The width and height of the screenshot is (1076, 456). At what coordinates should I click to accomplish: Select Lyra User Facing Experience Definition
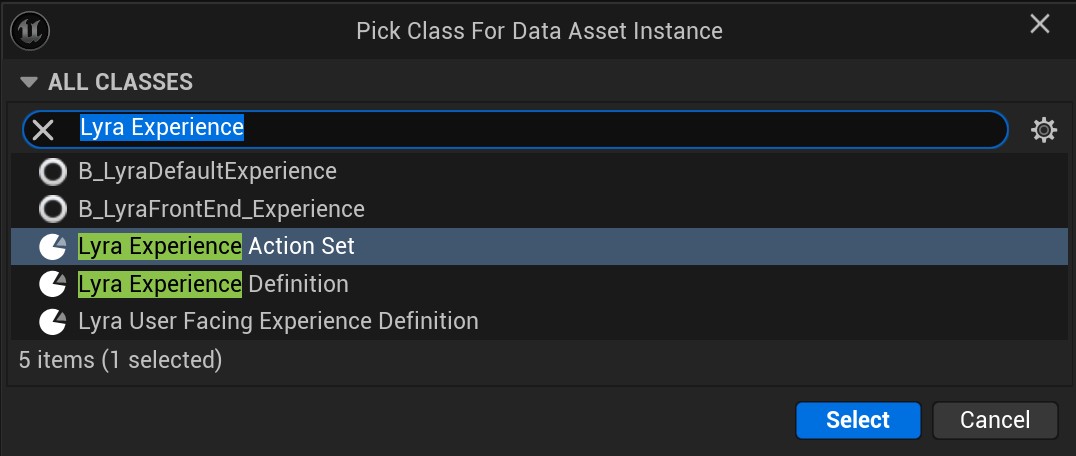point(278,322)
